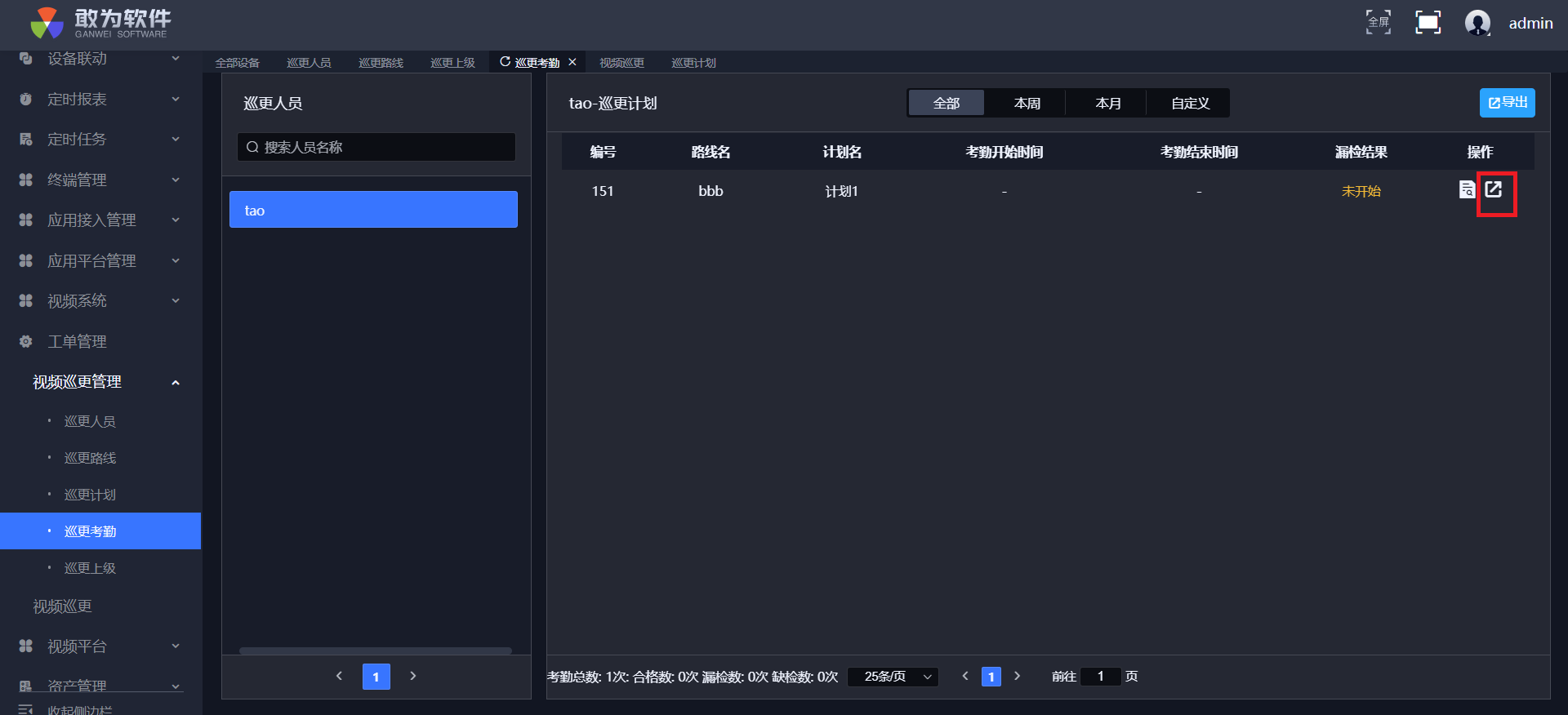Click the fullscreen 全屏 icon in header

1379,22
